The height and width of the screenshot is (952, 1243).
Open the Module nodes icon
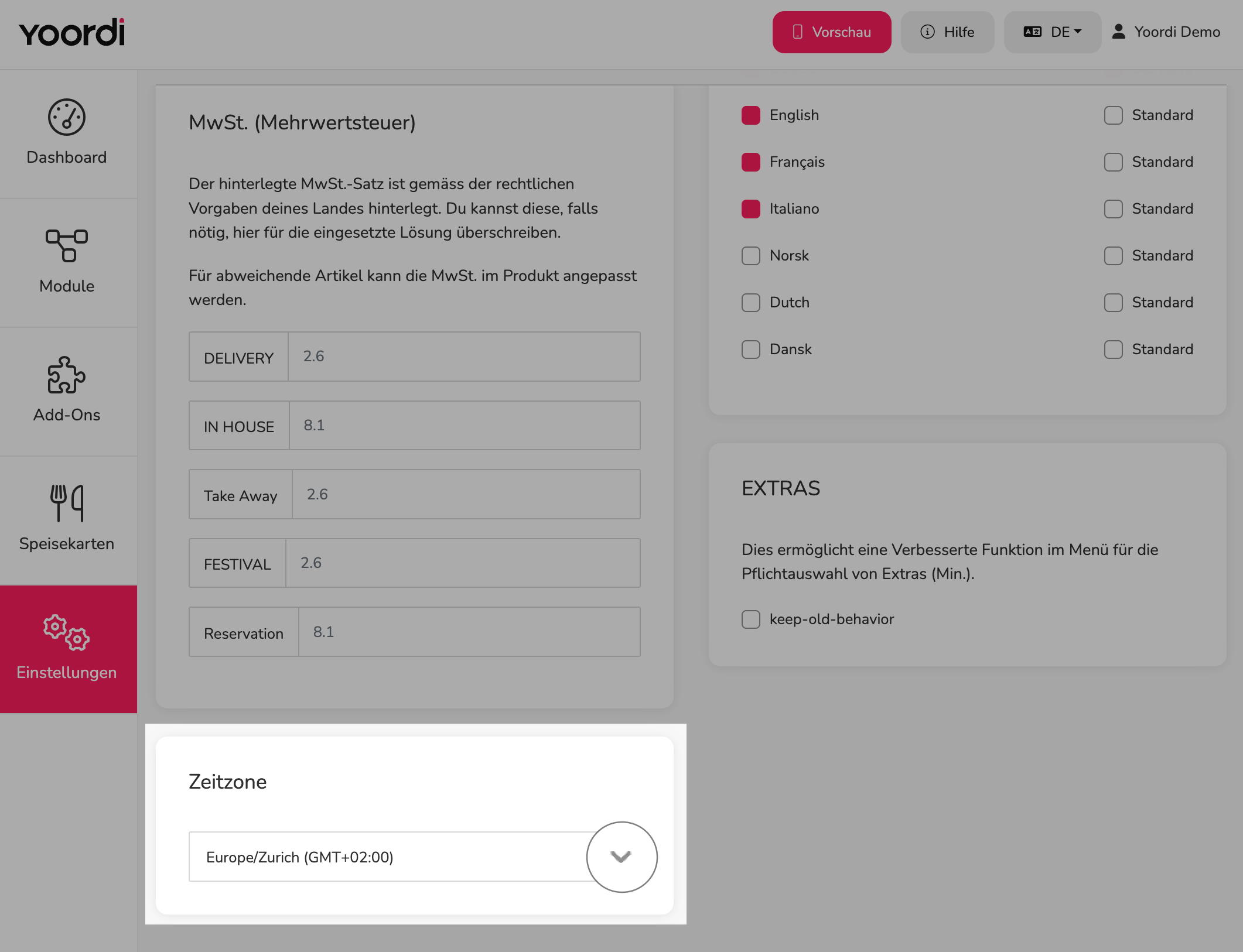coord(67,246)
